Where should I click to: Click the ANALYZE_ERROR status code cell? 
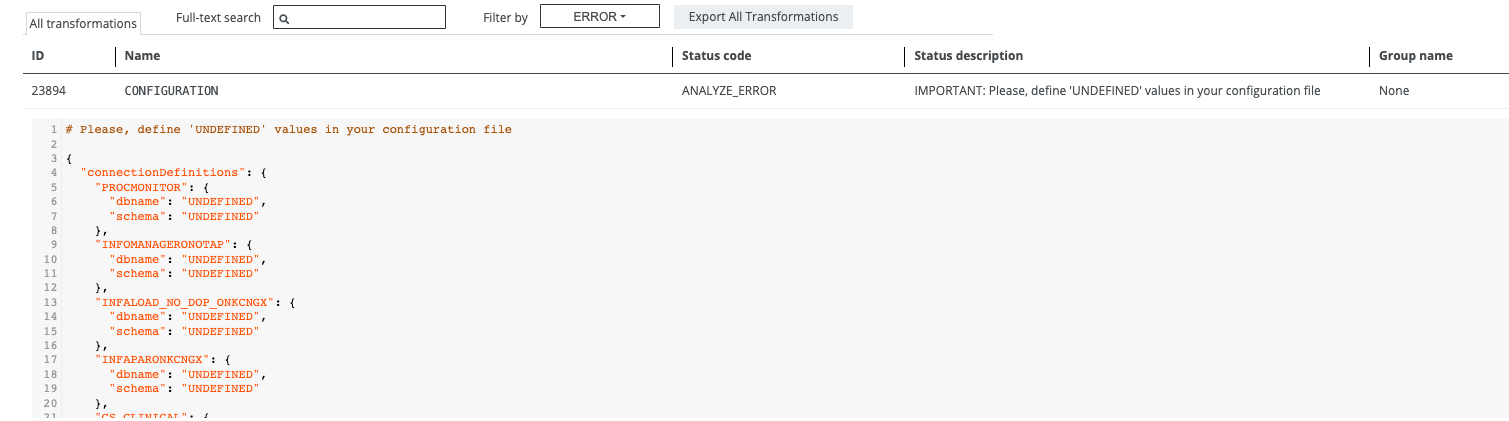pos(729,91)
